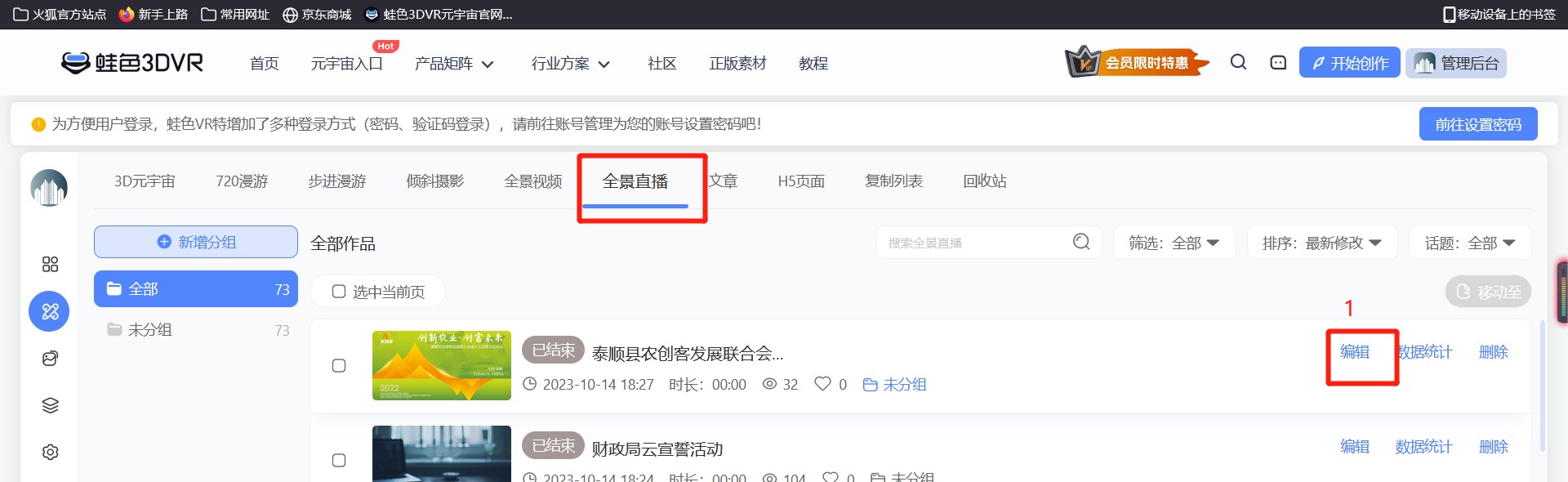Open thumbnail of 财政局云宣誓活动

tap(442, 453)
